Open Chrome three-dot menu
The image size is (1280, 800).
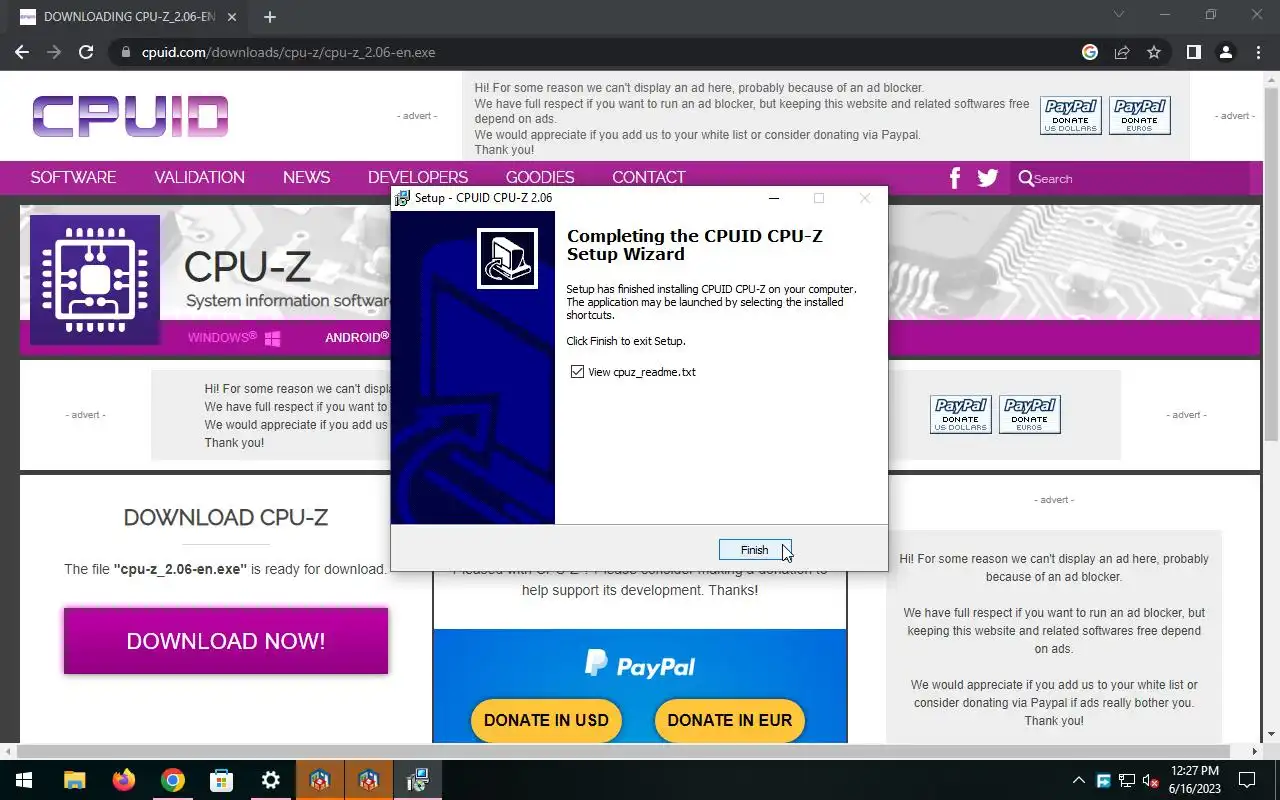(1257, 52)
